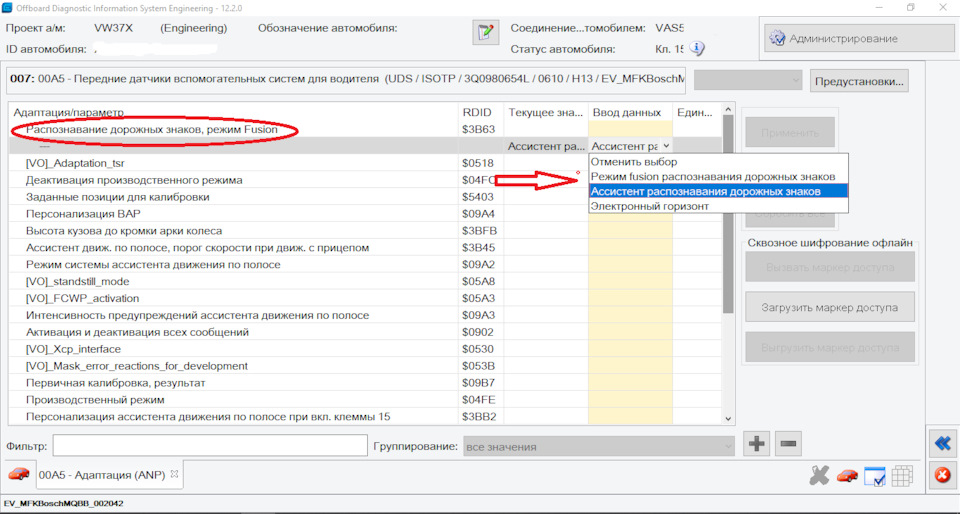Click the edit vehicle designation notepad icon
This screenshot has height=514, width=960.
pos(486,31)
